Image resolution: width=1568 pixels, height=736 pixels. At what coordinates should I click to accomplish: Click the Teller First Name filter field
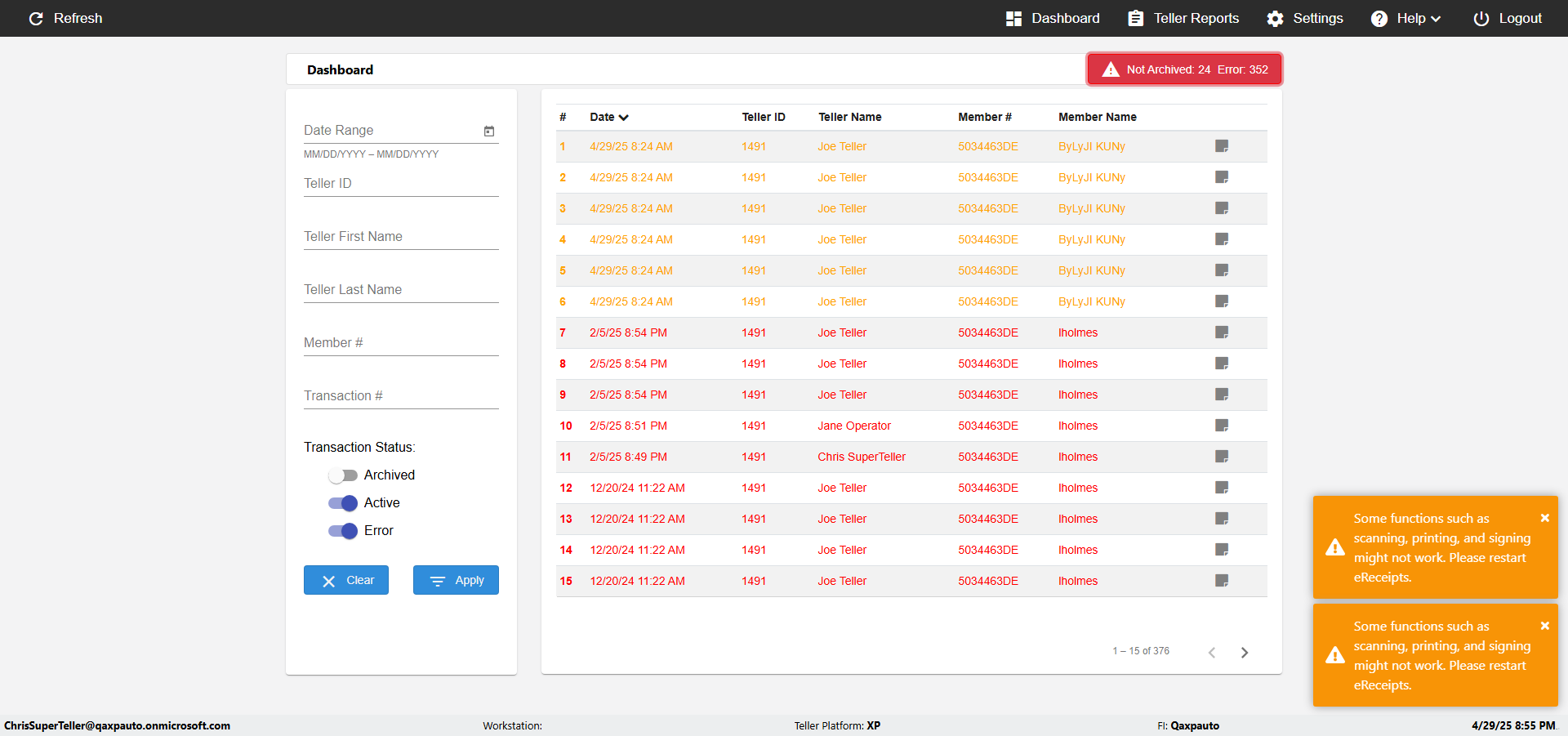click(401, 237)
